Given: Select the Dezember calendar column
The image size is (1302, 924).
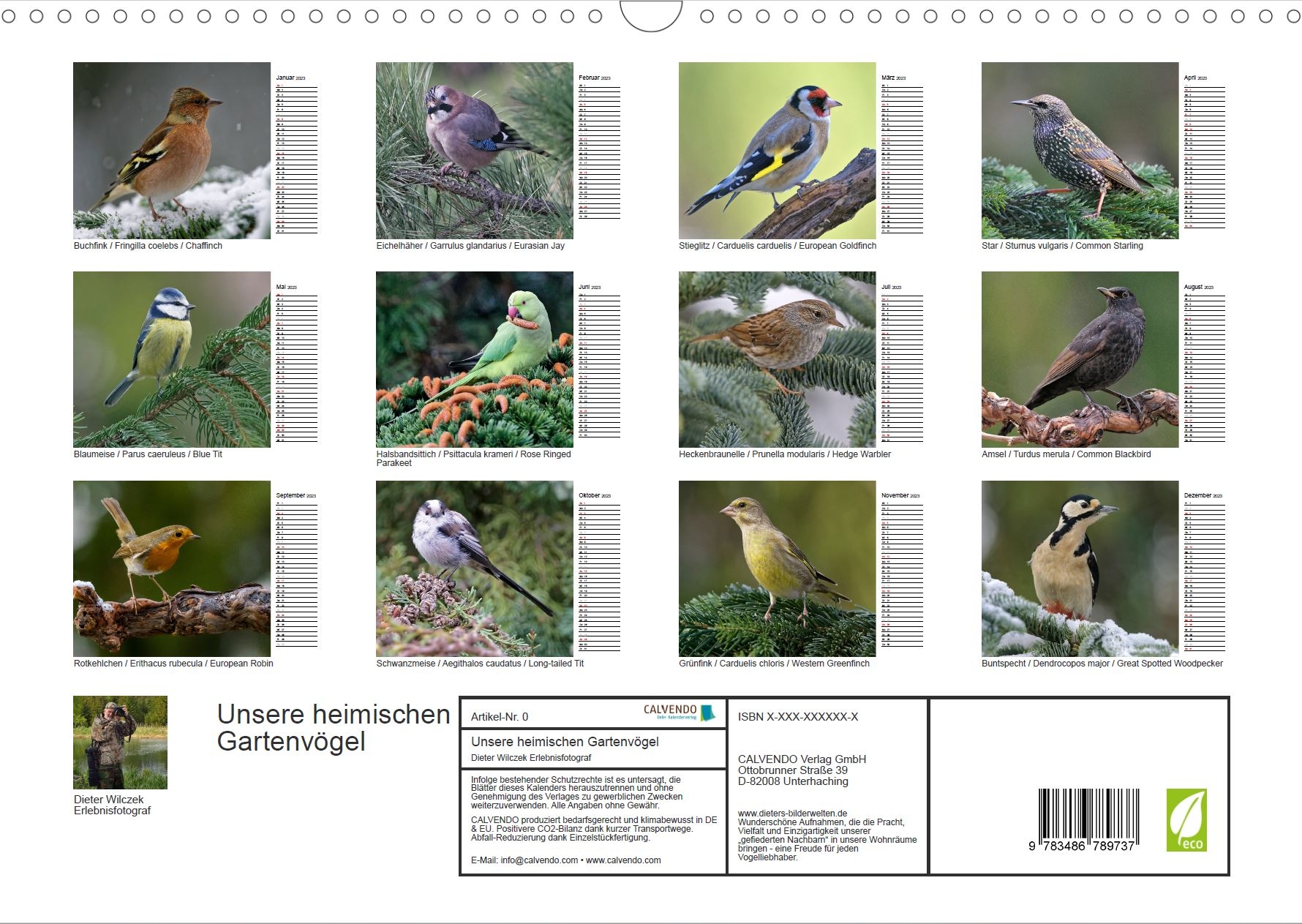Looking at the screenshot, I should coord(1204,572).
